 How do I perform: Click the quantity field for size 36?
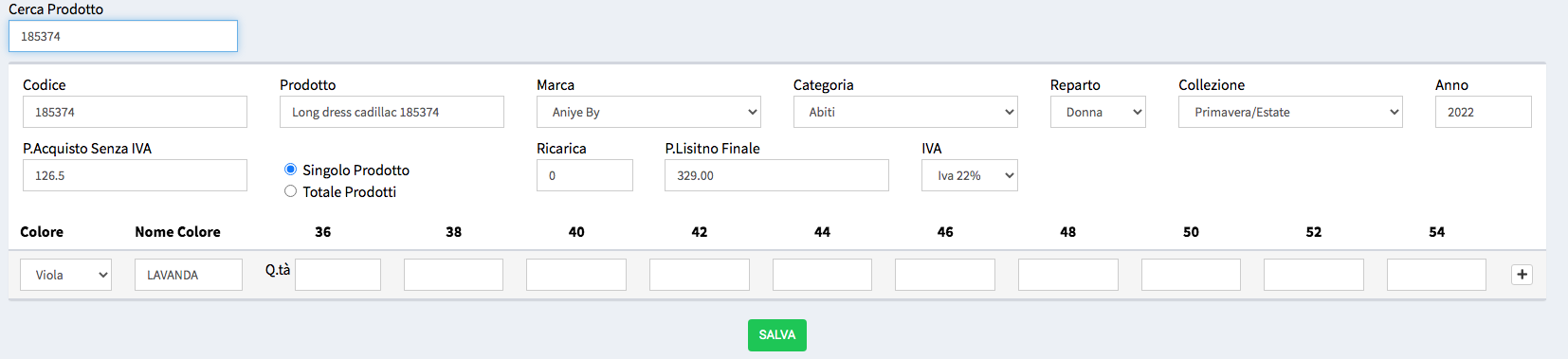(337, 275)
